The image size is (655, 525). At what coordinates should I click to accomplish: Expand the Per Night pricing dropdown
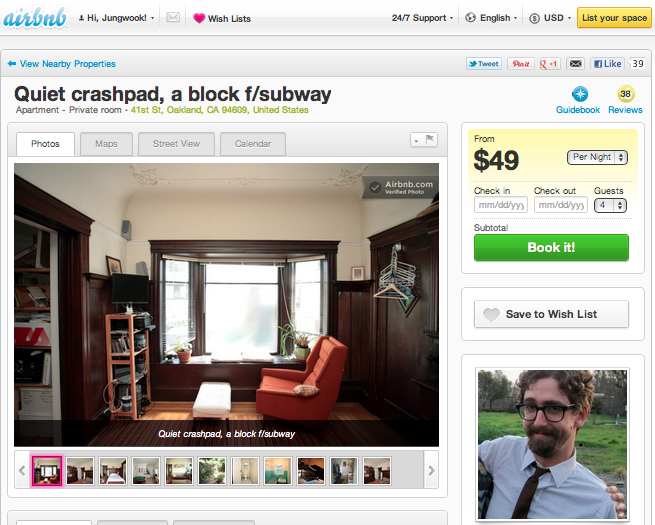click(597, 157)
